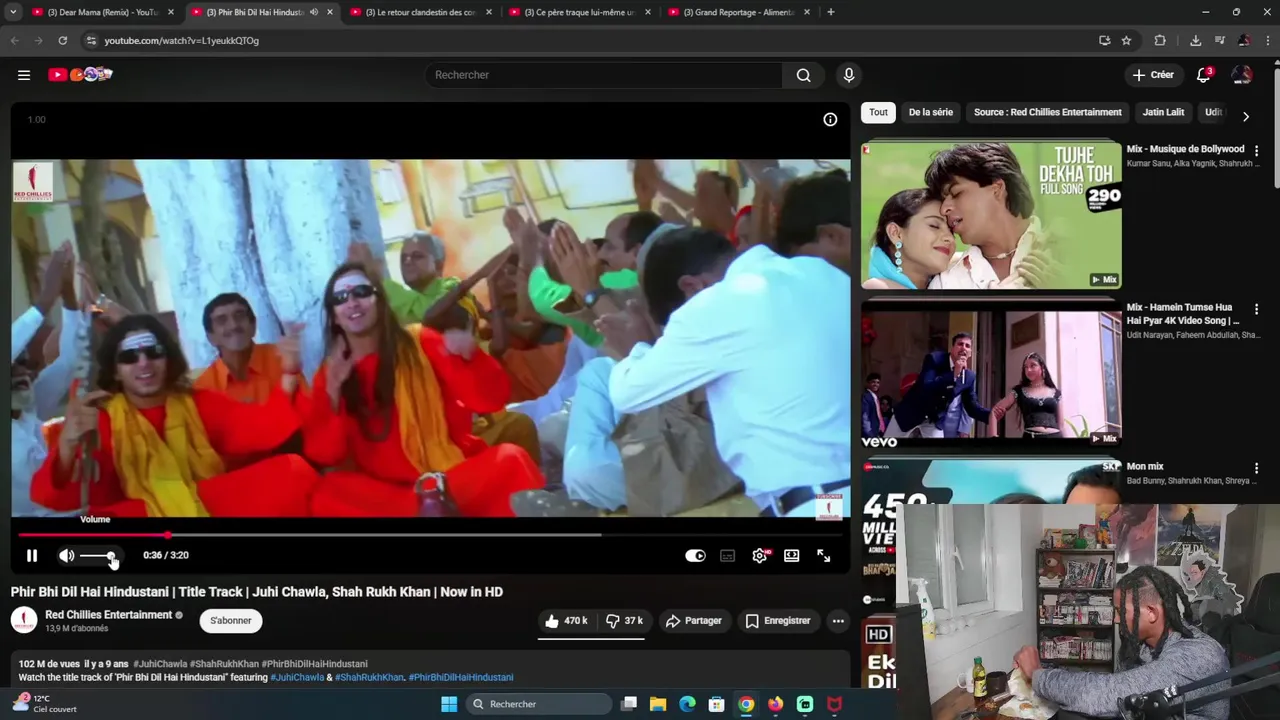Launch Microsoft Edge from taskbar
Screen dimensions: 1280x720
[x=687, y=704]
